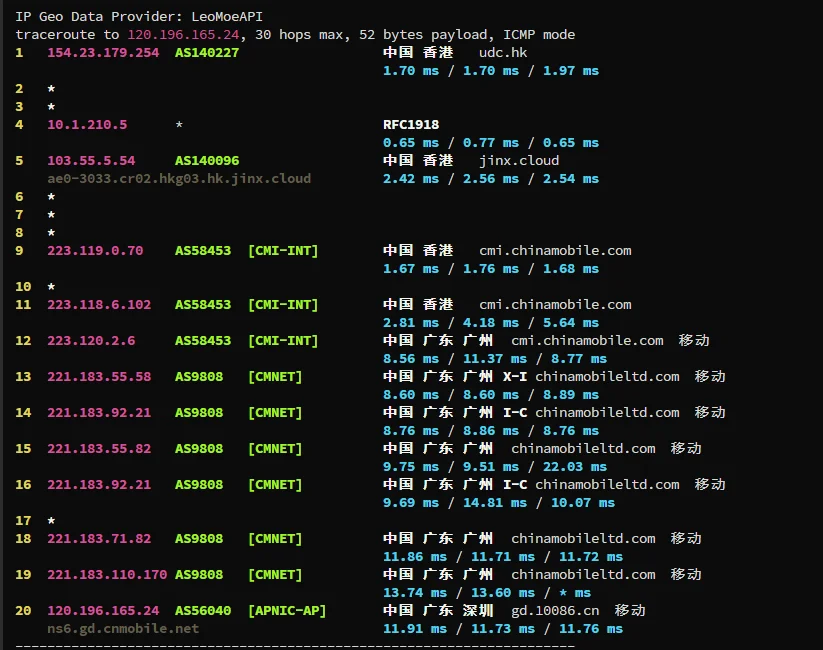
Task: Click the [APNIC-AP] tag
Action: coord(287,610)
